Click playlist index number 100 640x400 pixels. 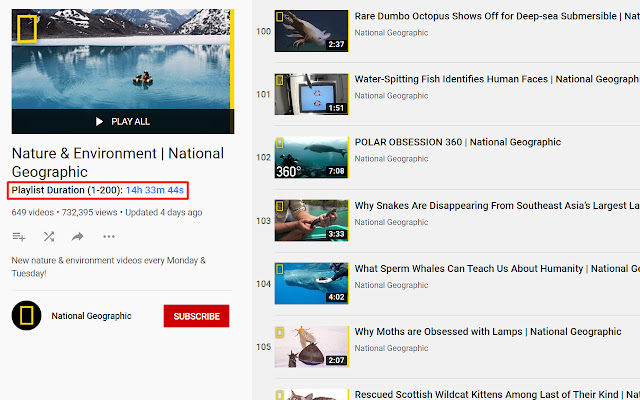coord(263,31)
